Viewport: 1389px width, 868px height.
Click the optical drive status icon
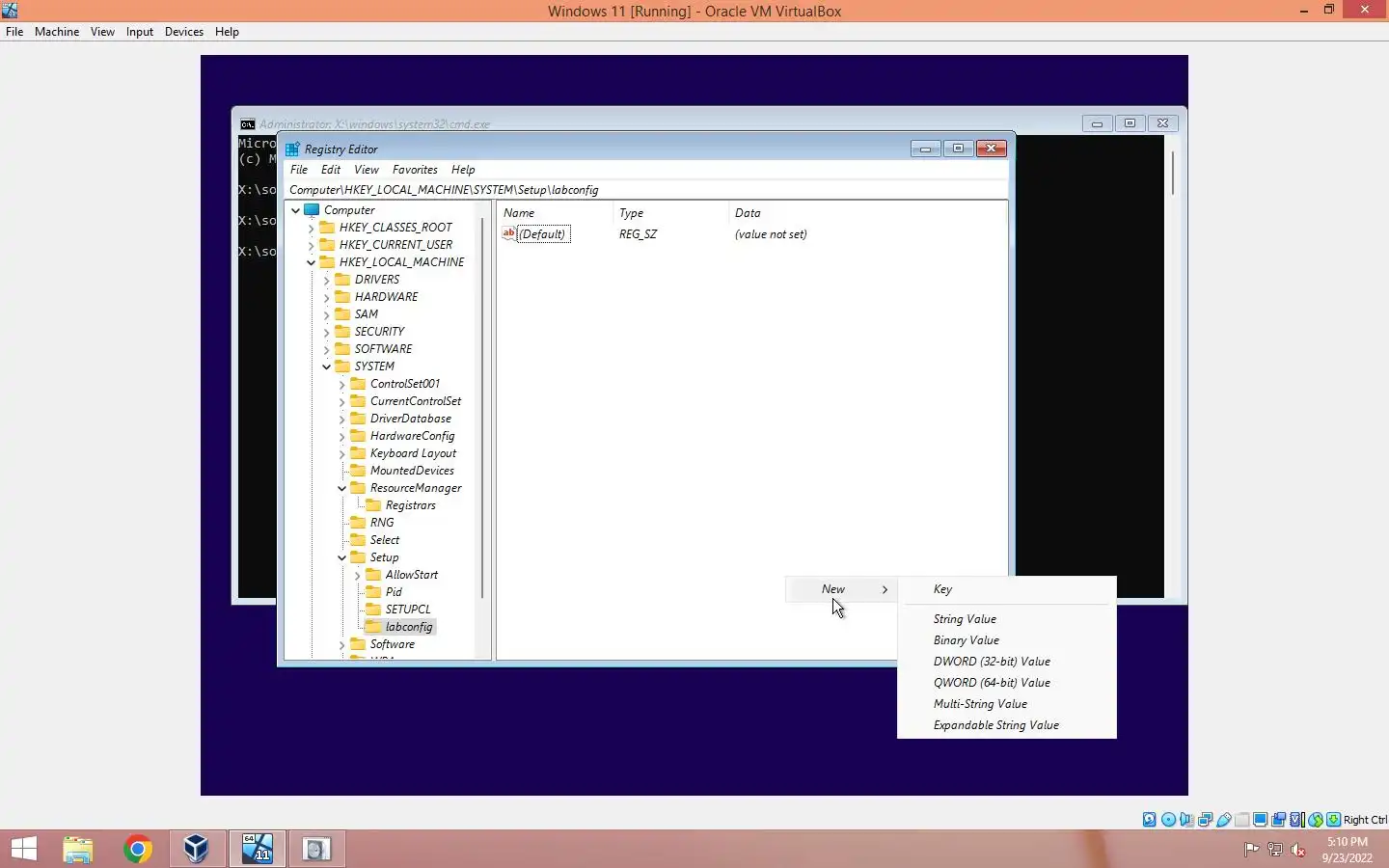point(1168,820)
